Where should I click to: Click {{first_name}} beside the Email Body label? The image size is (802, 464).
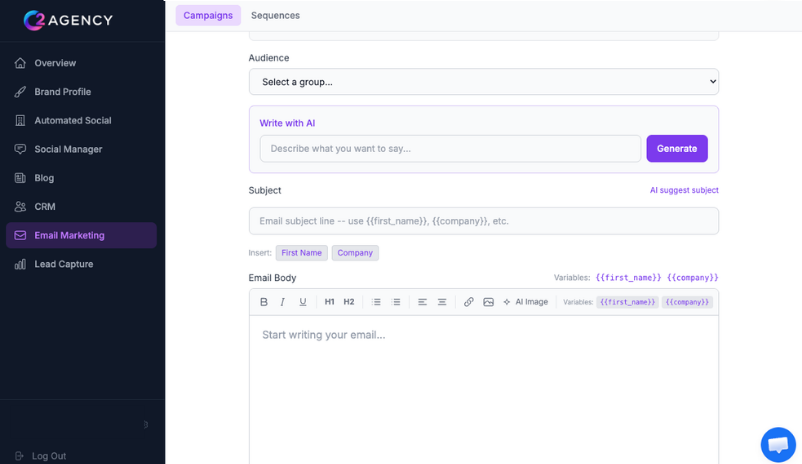628,277
